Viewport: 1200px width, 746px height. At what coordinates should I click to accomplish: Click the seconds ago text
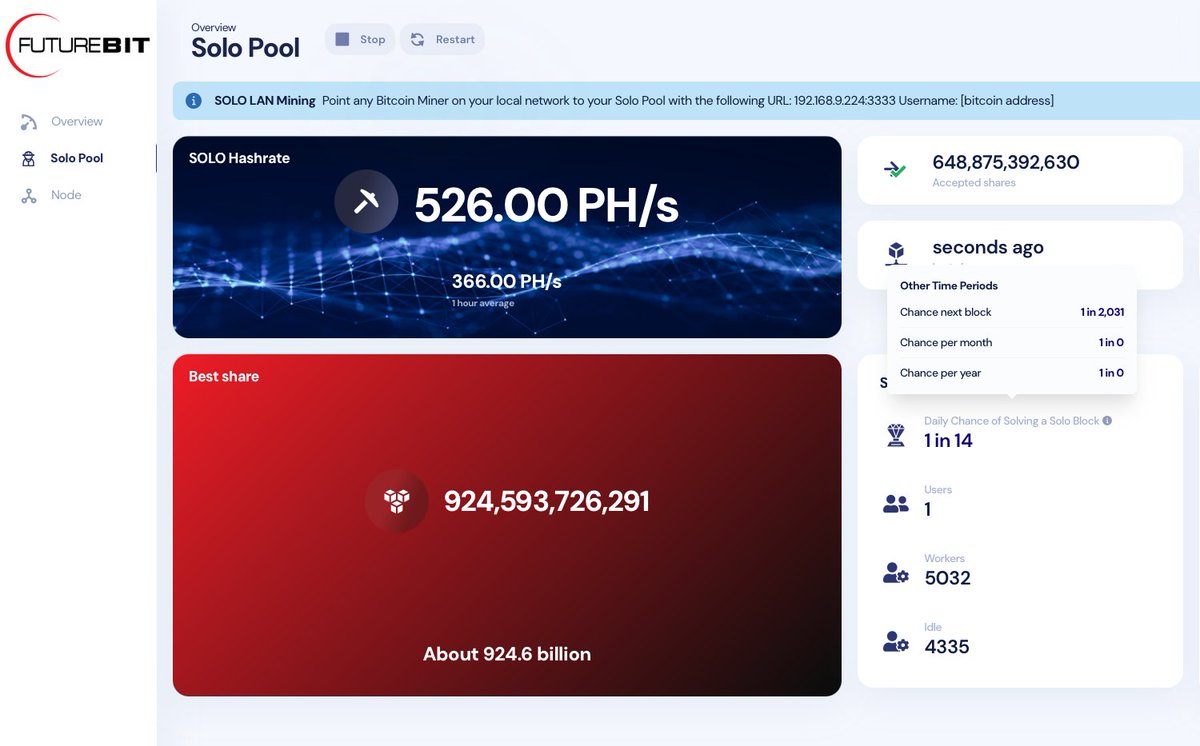(x=988, y=248)
